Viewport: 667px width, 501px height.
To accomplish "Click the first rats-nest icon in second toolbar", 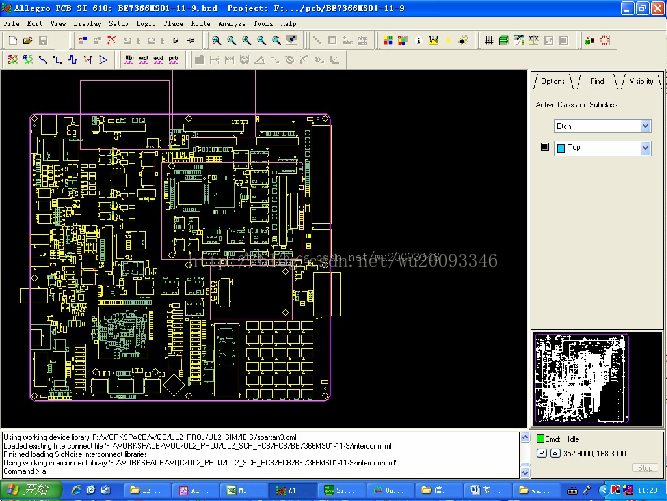I will pyautogui.click(x=12, y=59).
